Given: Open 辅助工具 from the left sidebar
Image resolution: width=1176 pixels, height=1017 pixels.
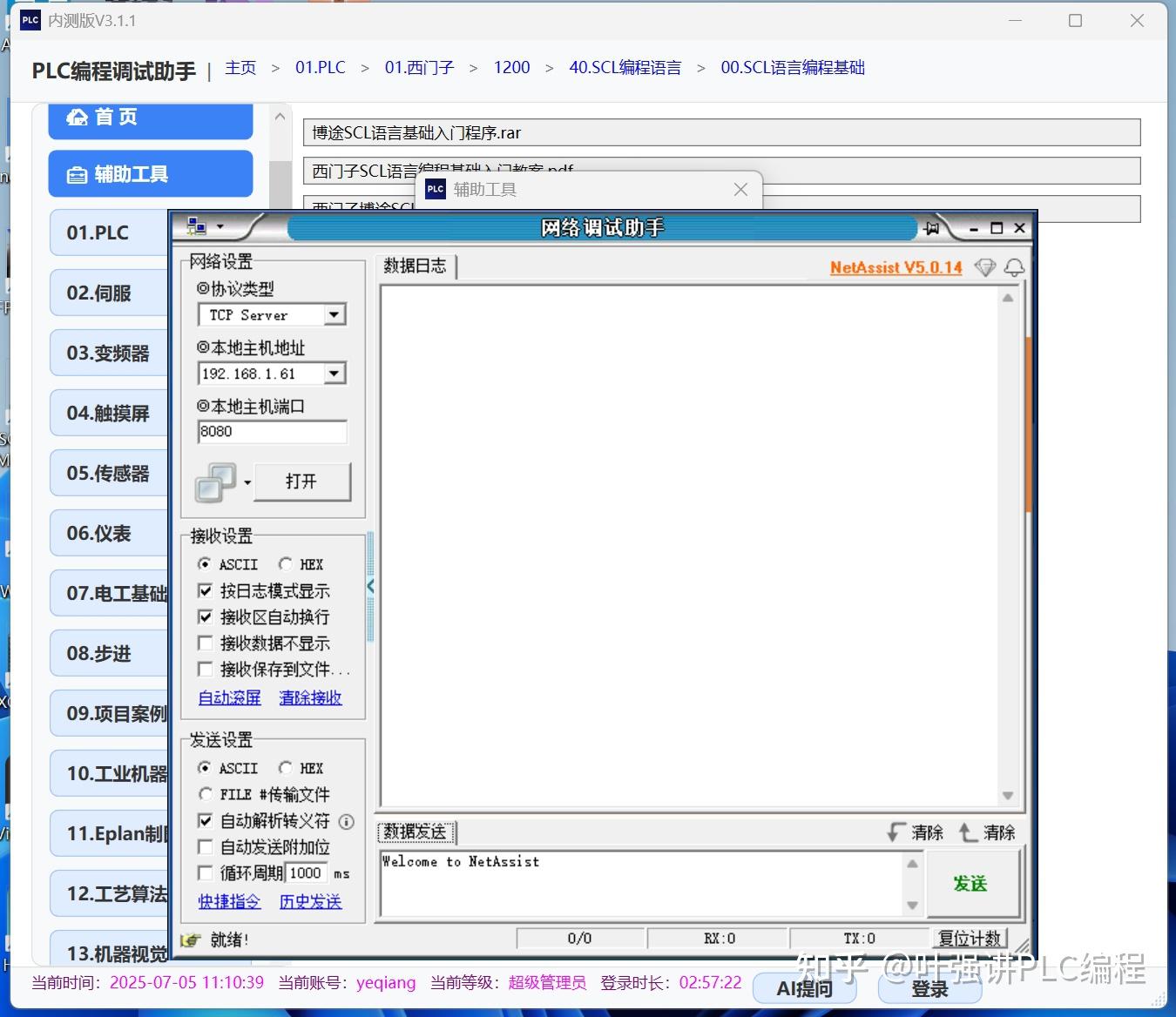Looking at the screenshot, I should 150,173.
